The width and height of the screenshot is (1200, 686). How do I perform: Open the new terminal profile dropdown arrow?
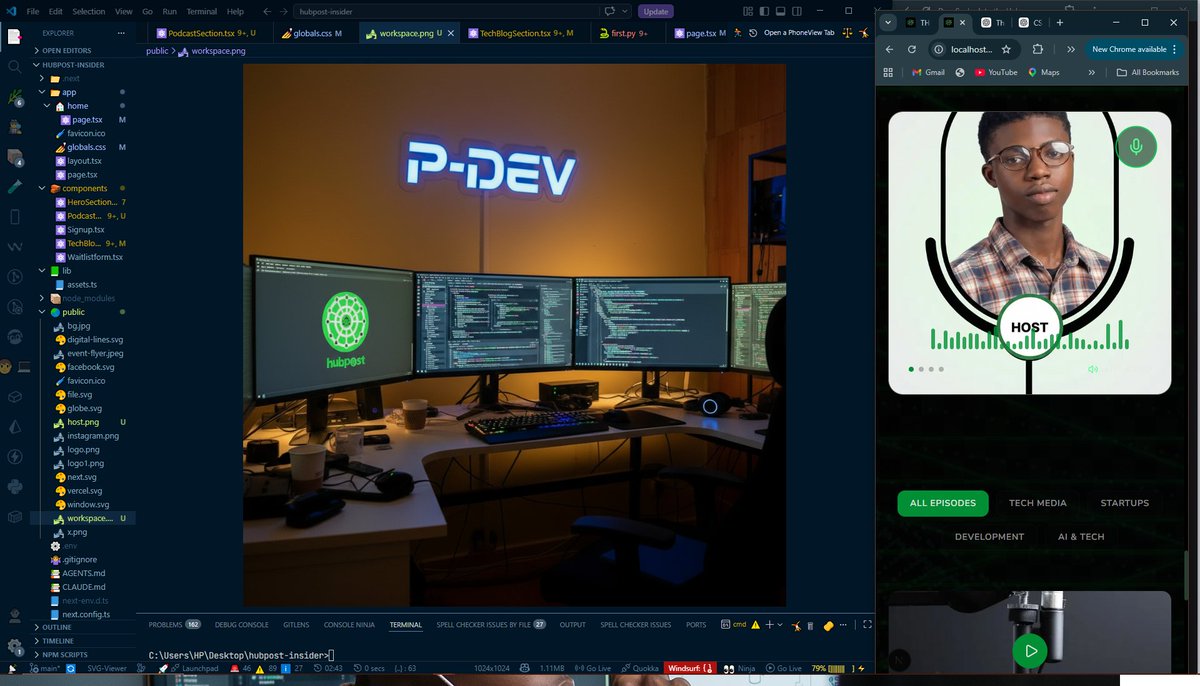(780, 625)
